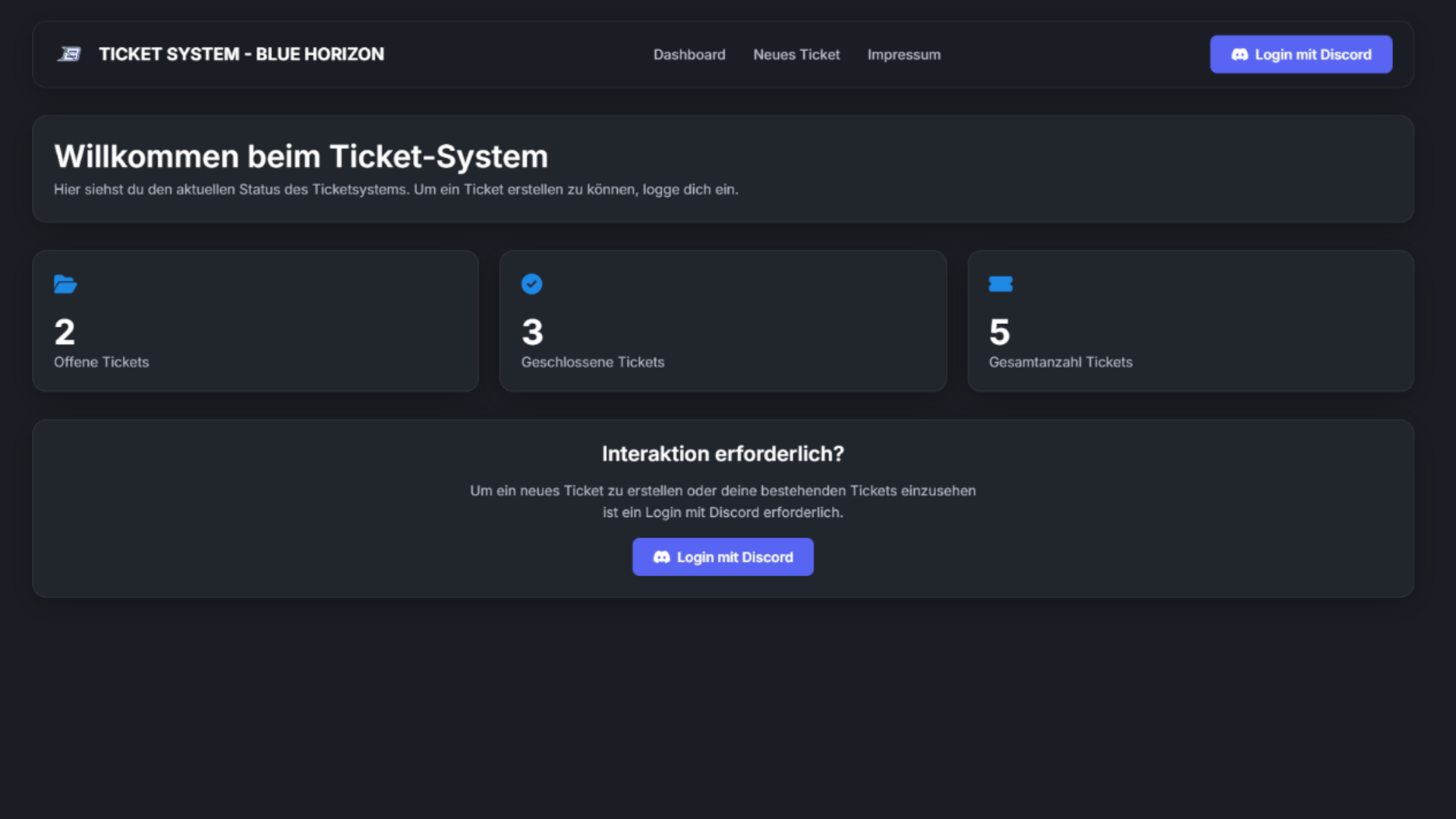This screenshot has height=819, width=1456.
Task: Select the Geschlossene Tickets label
Action: (592, 362)
